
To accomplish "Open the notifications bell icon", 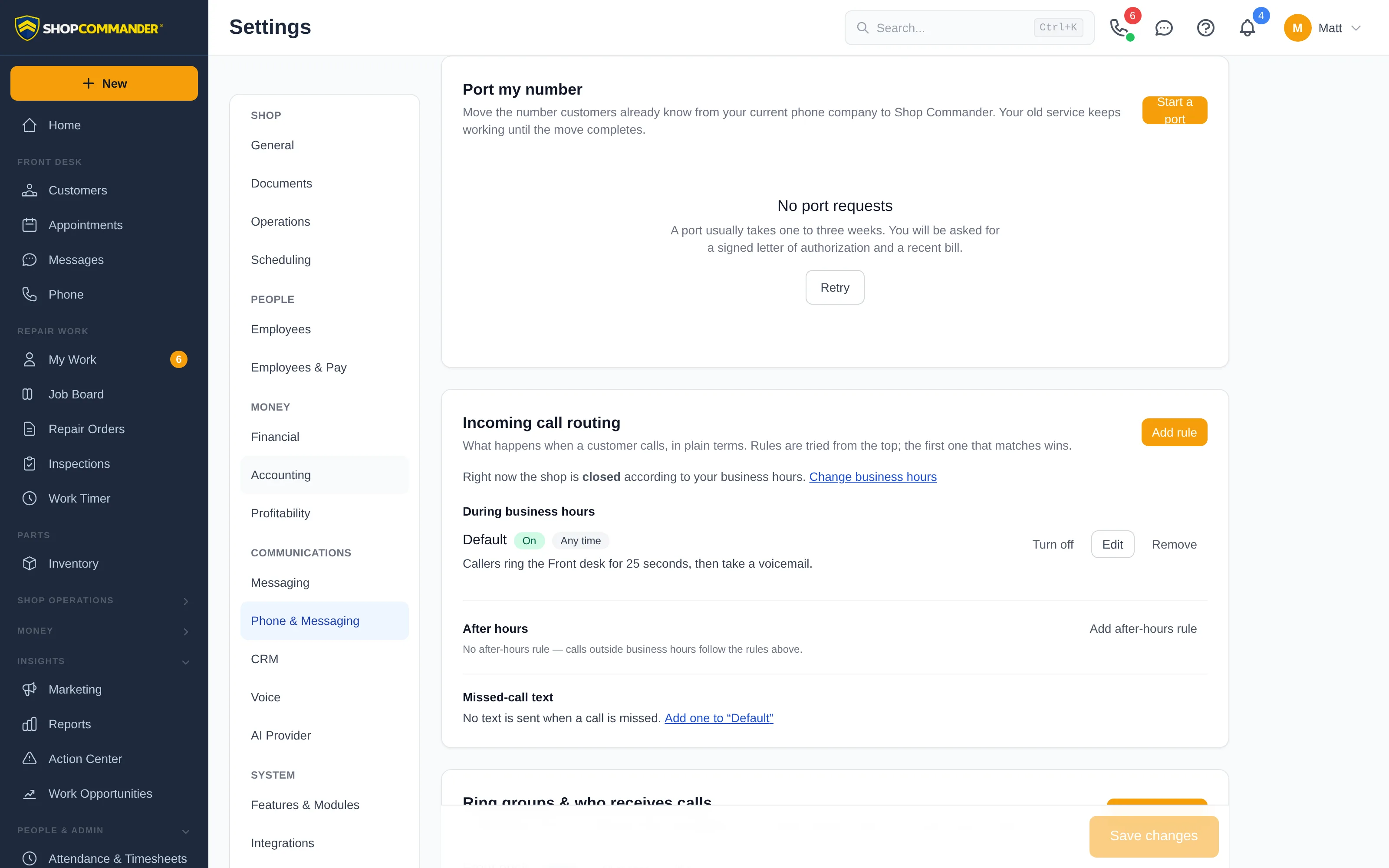I will click(x=1247, y=27).
